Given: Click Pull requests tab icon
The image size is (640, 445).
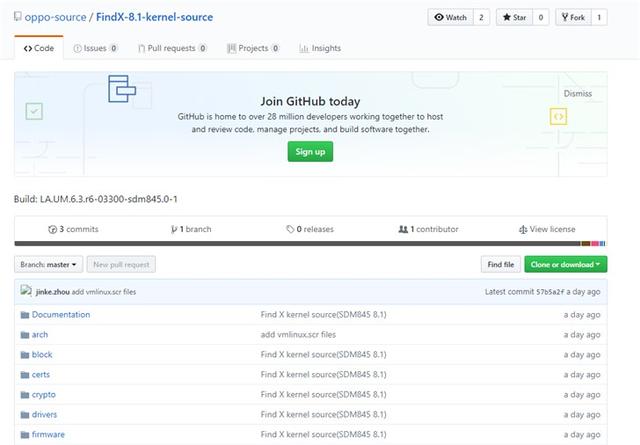Looking at the screenshot, I should (141, 49).
